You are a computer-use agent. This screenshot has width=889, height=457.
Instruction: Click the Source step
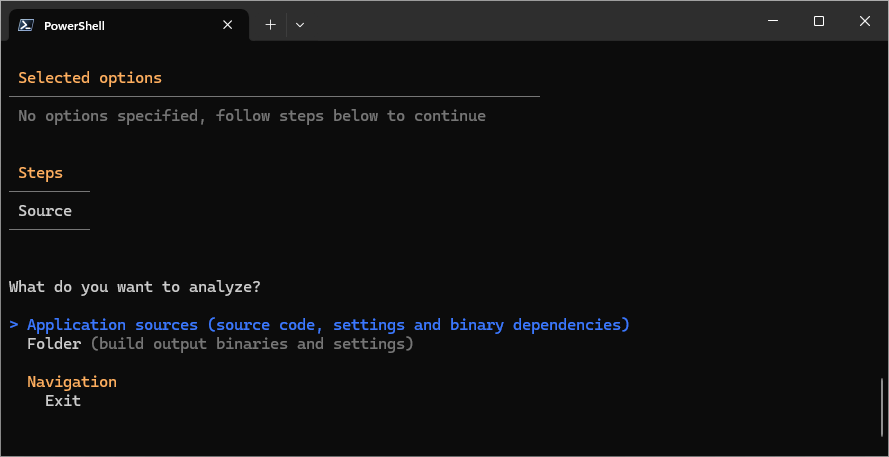pos(45,211)
